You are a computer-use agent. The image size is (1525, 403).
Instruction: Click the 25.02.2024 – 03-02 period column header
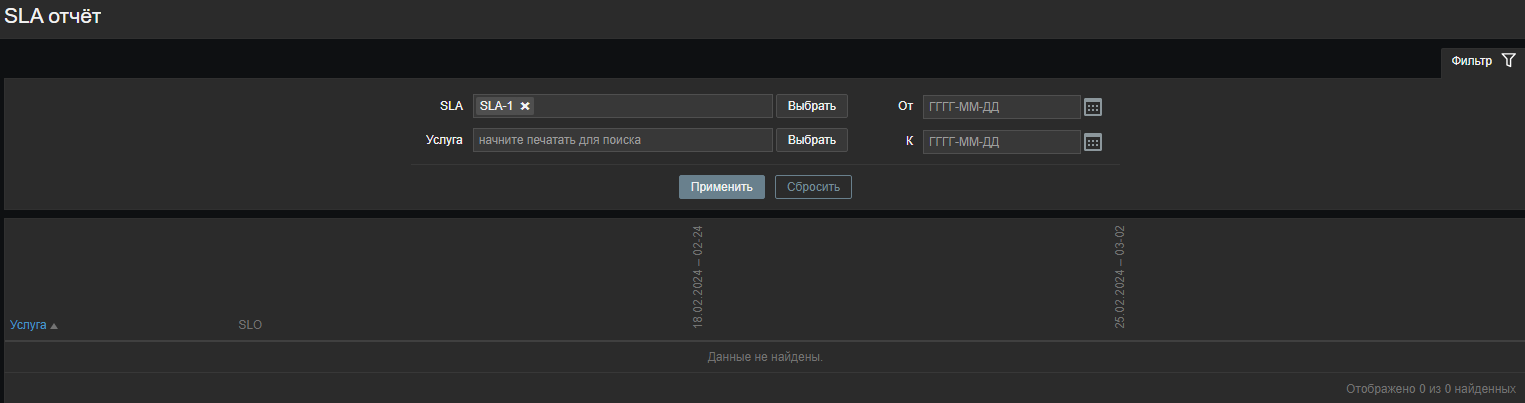coord(1120,277)
